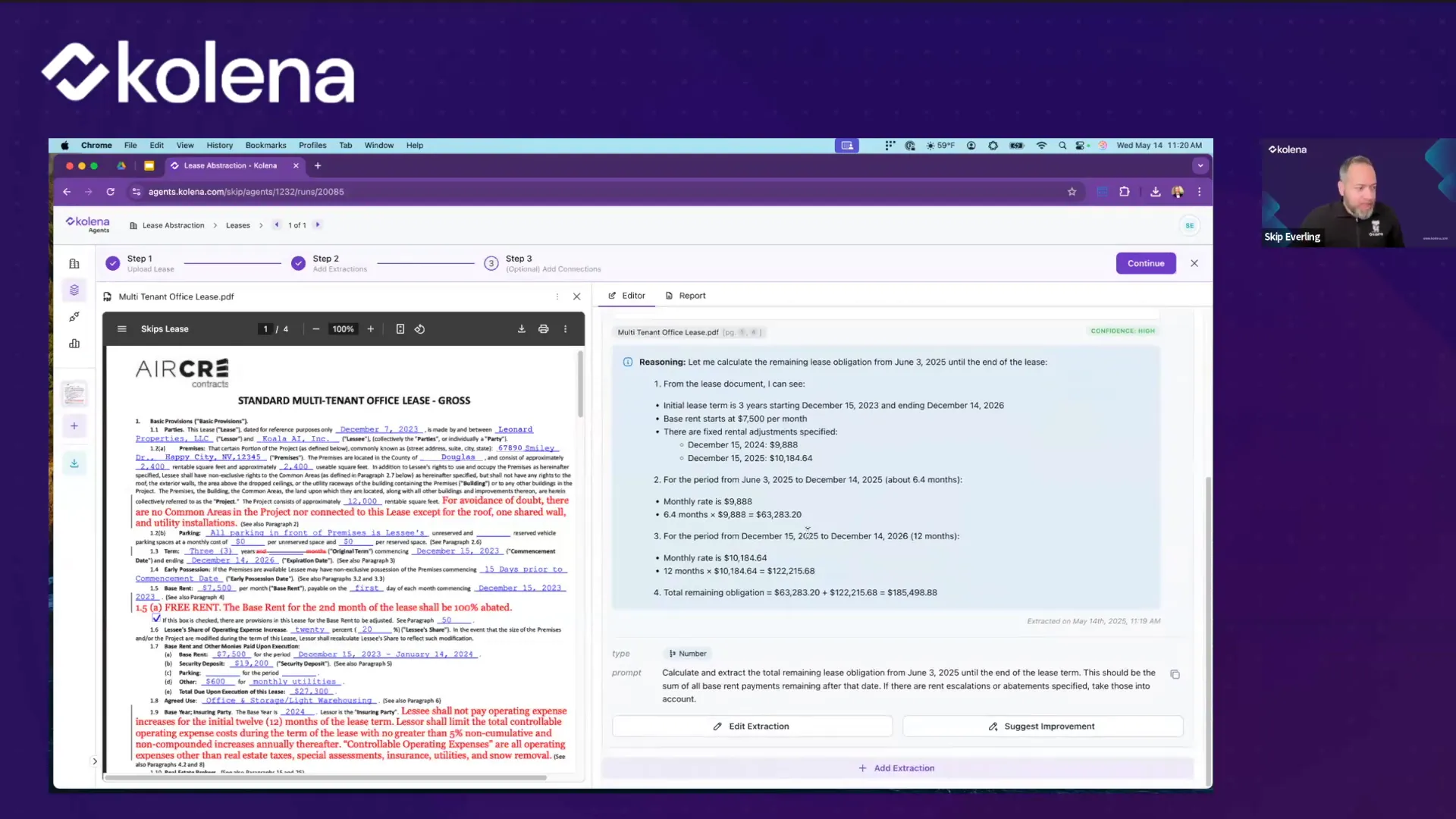
Task: Zoom out the PDF with minus button
Action: coord(316,329)
